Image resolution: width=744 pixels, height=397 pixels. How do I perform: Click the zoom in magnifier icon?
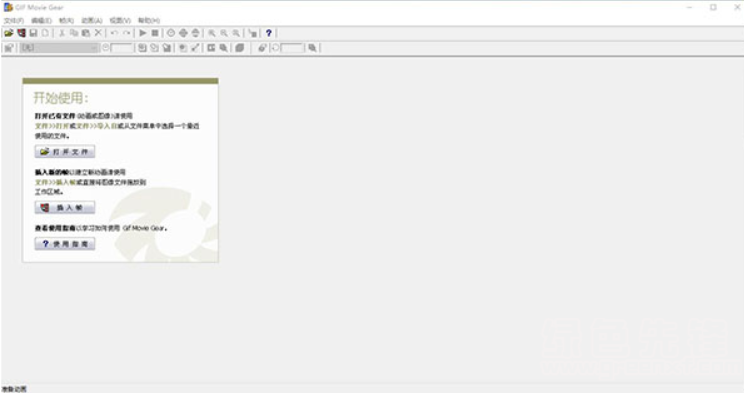(212, 33)
